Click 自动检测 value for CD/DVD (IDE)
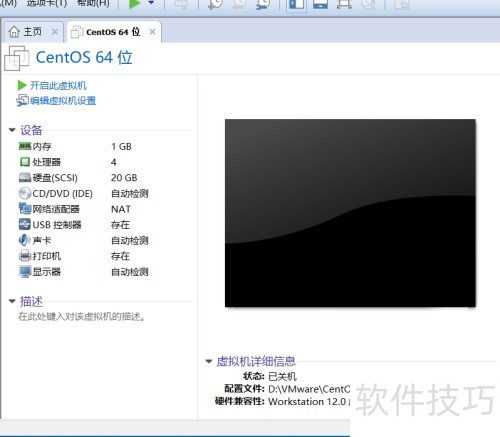Image resolution: width=500 pixels, height=437 pixels. tap(130, 193)
